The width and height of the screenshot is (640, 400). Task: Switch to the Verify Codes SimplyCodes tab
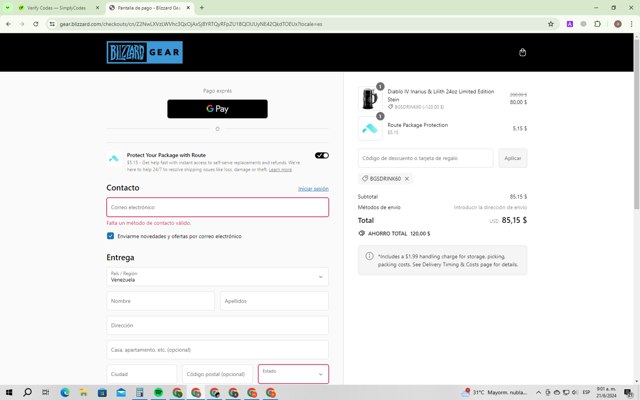56,8
